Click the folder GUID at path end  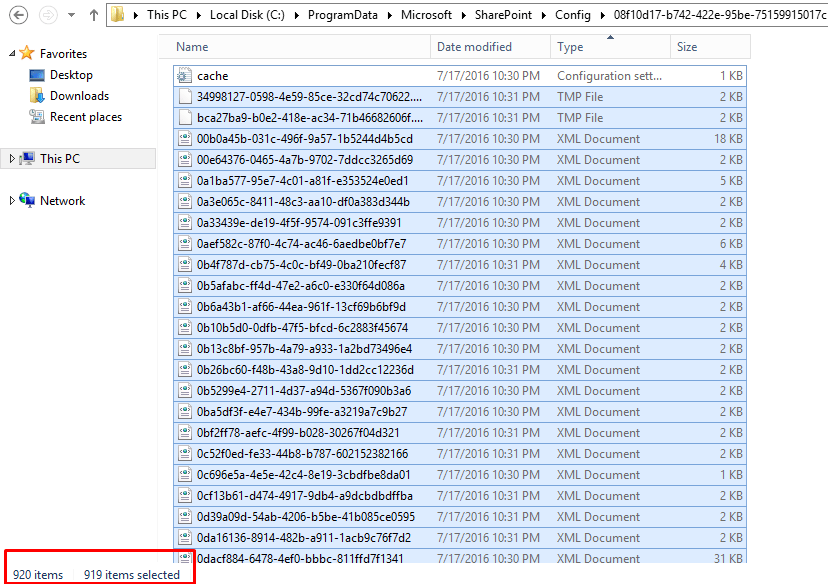pyautogui.click(x=720, y=15)
